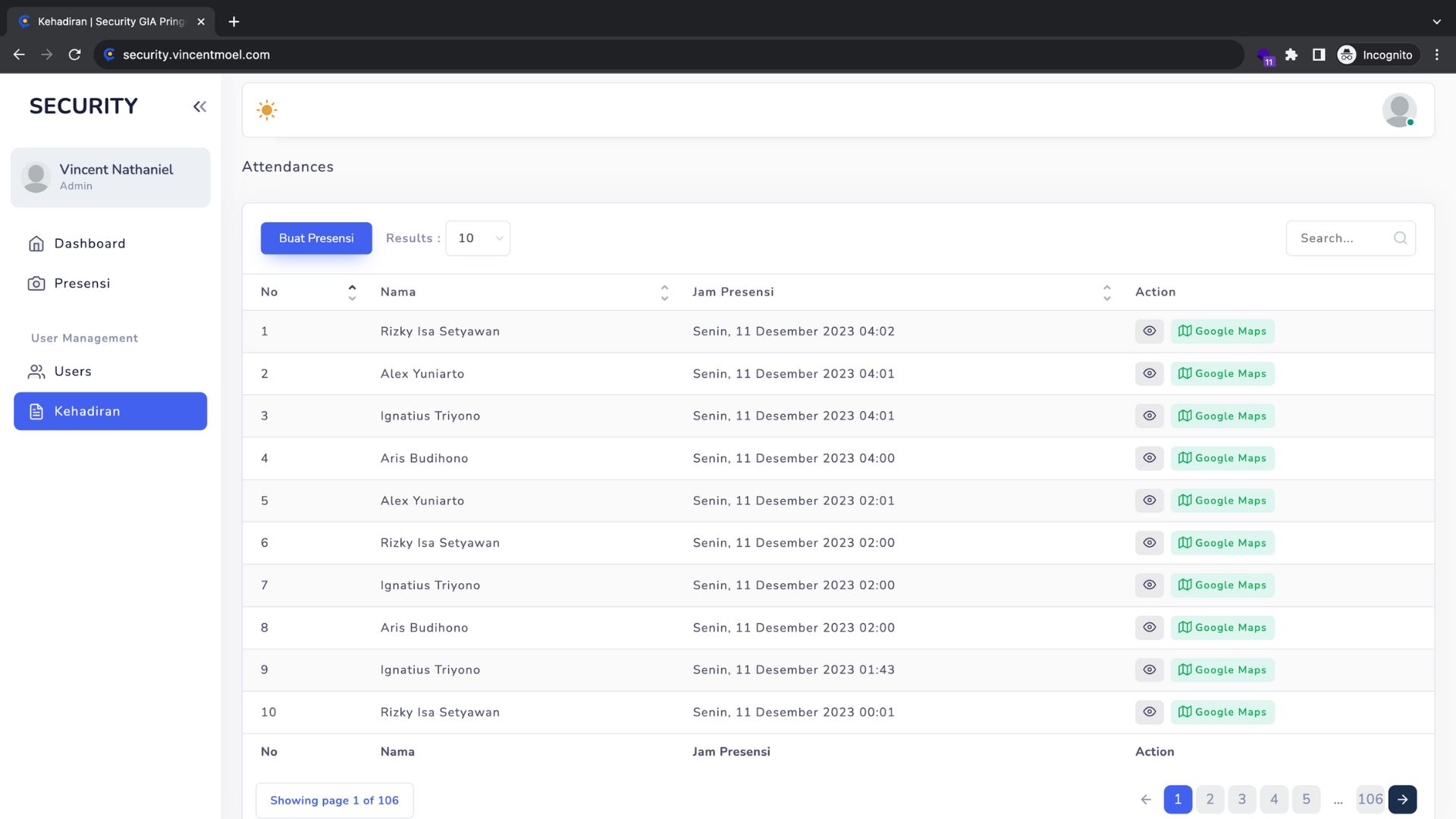Go to Users management page
This screenshot has width=1456, height=819.
73,372
